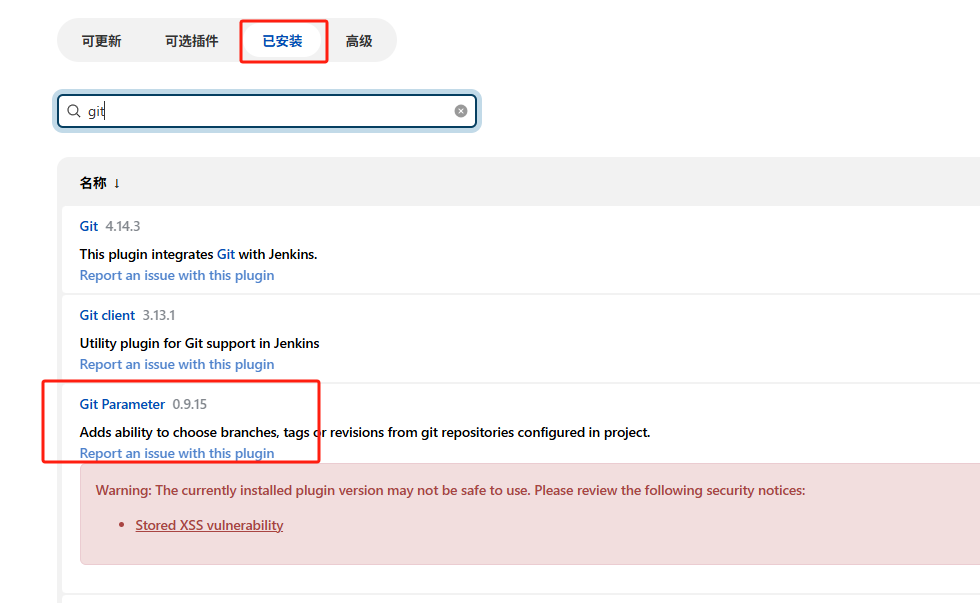Follow the Git link in plugin description
The height and width of the screenshot is (603, 980).
[x=226, y=254]
